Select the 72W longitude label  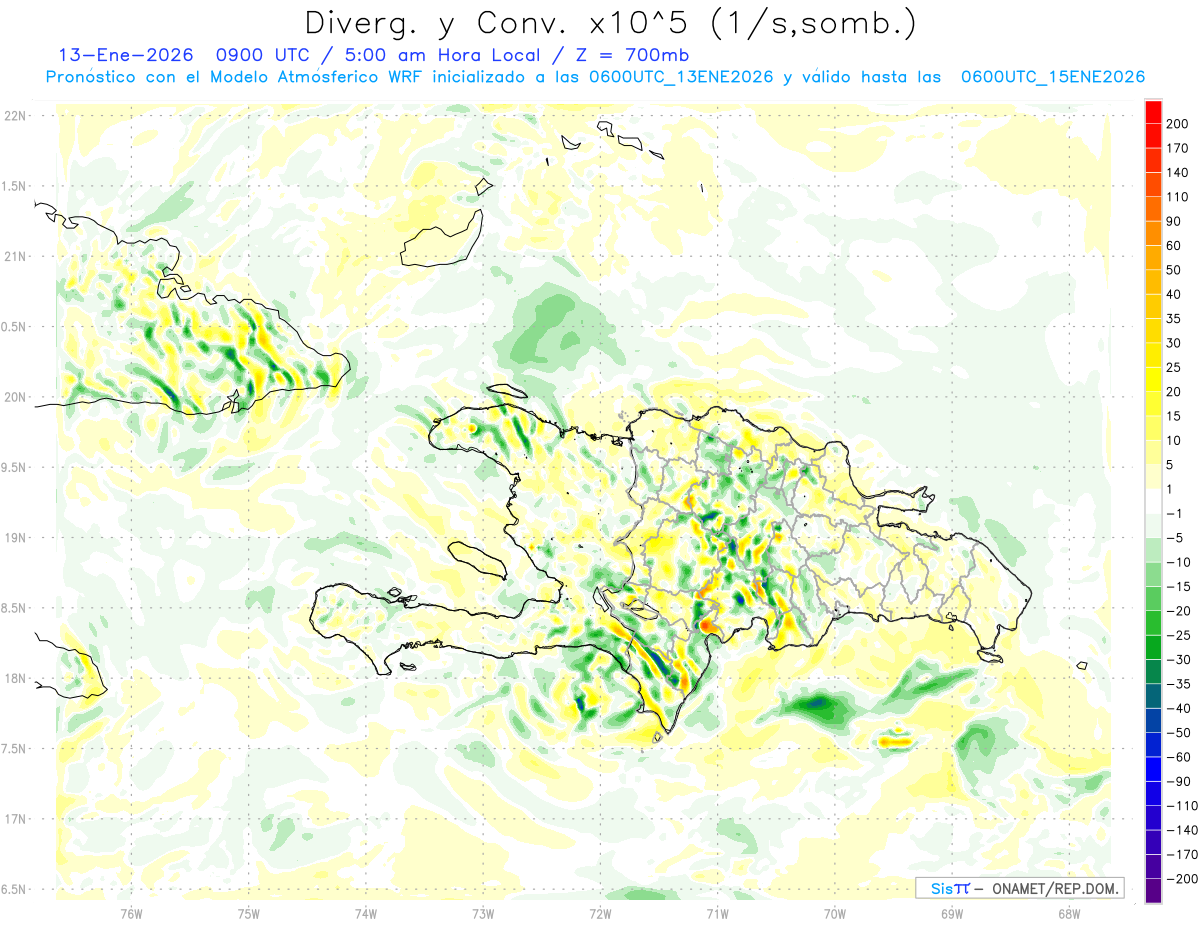click(600, 914)
